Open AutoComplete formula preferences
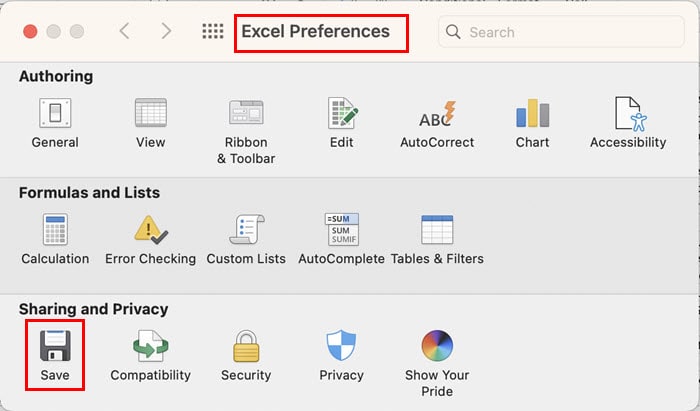 click(x=342, y=239)
